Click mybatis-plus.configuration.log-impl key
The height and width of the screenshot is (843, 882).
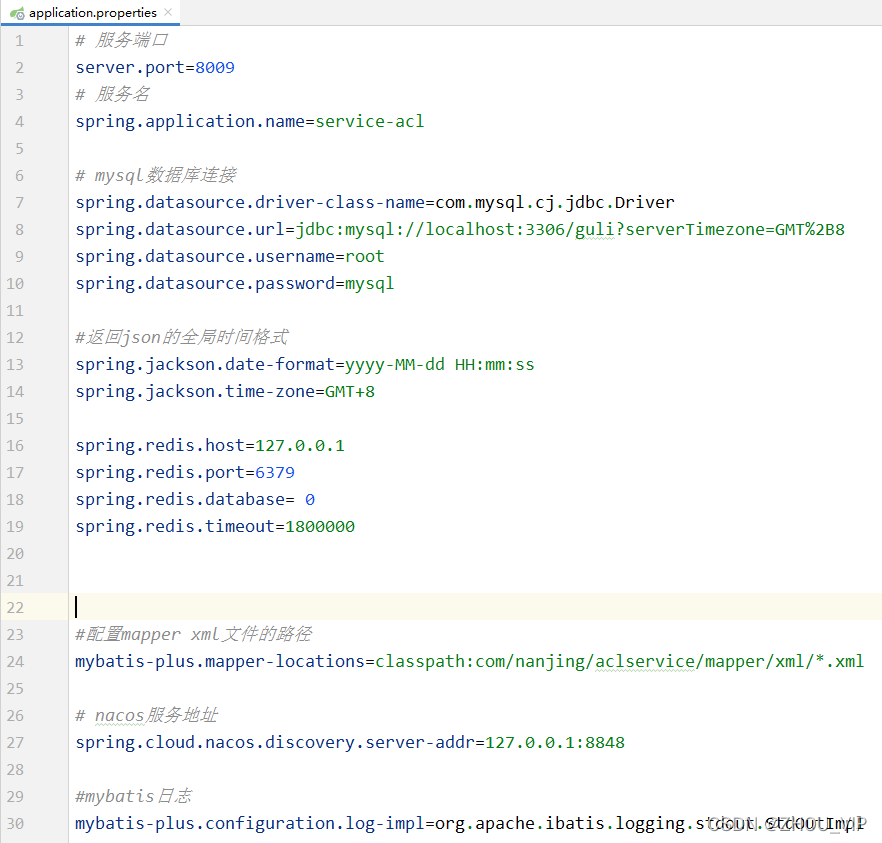[x=250, y=823]
